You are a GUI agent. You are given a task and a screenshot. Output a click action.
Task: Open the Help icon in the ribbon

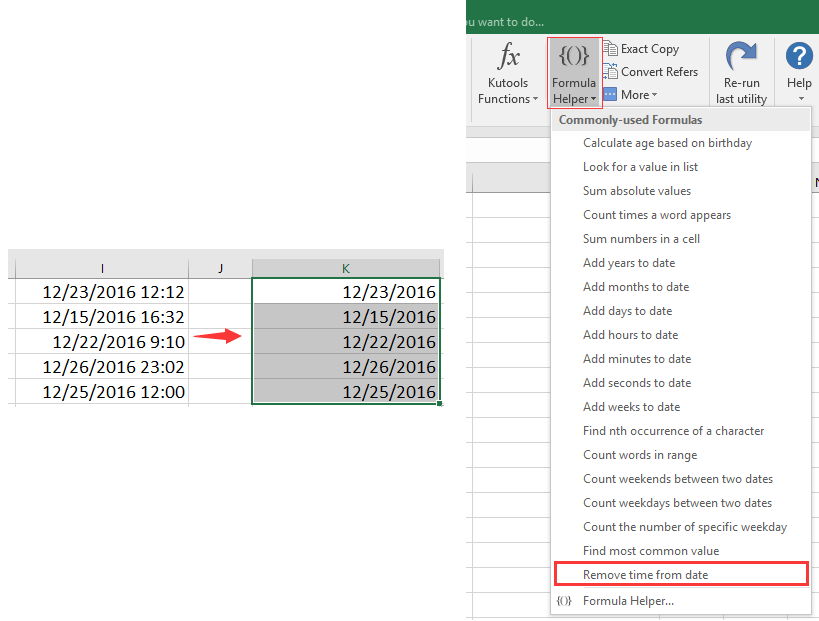798,57
